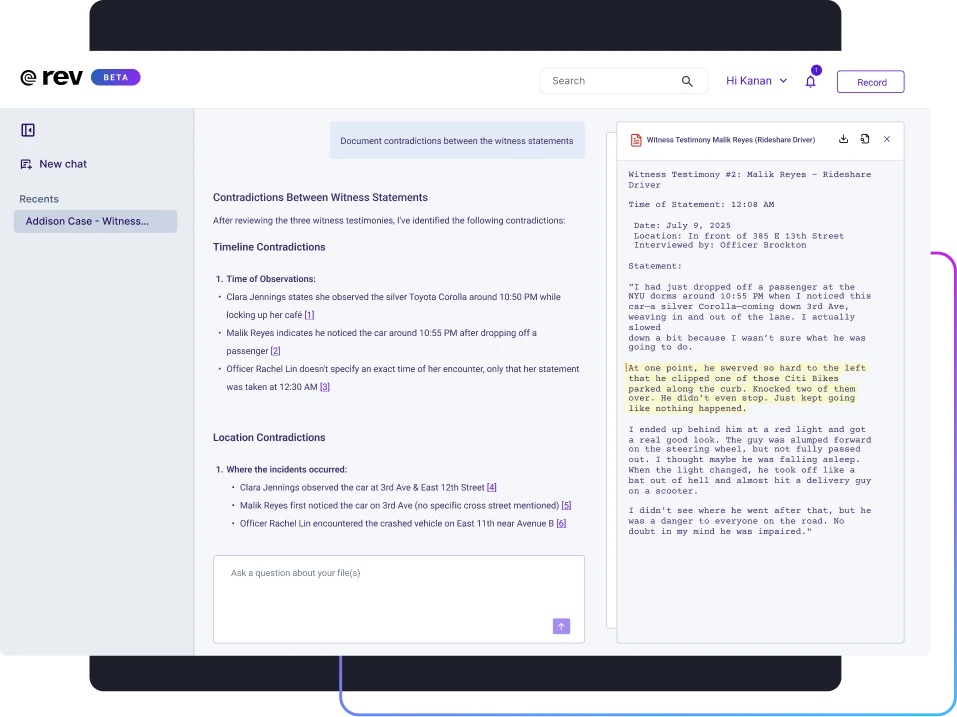The width and height of the screenshot is (957, 717).
Task: Send the question with the arrow button
Action: tap(562, 626)
